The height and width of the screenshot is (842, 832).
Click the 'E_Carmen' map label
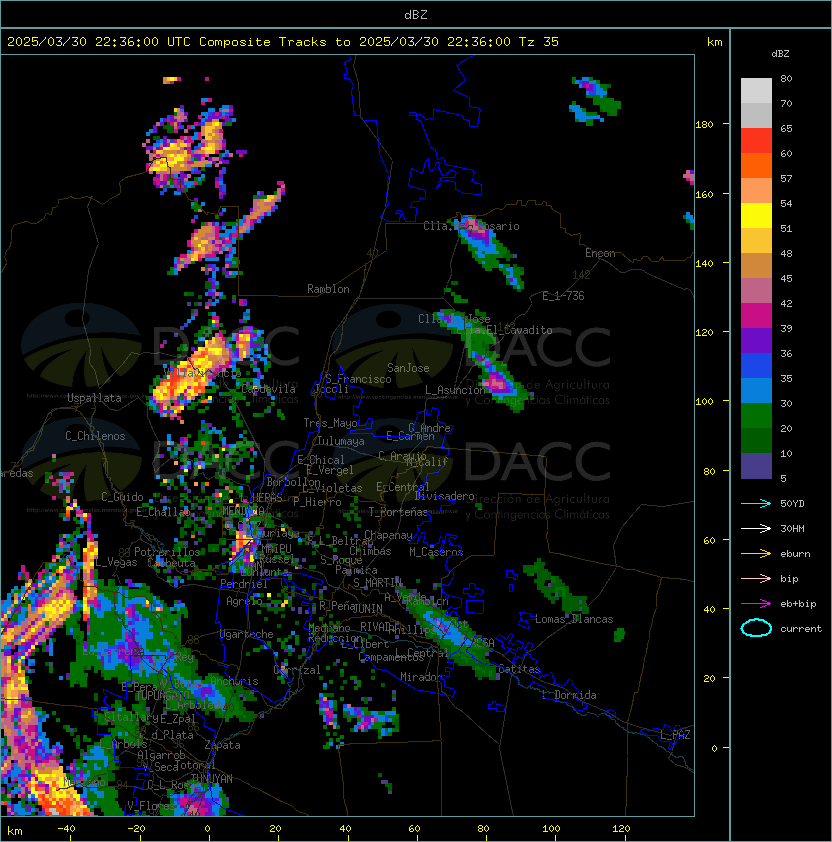[410, 435]
